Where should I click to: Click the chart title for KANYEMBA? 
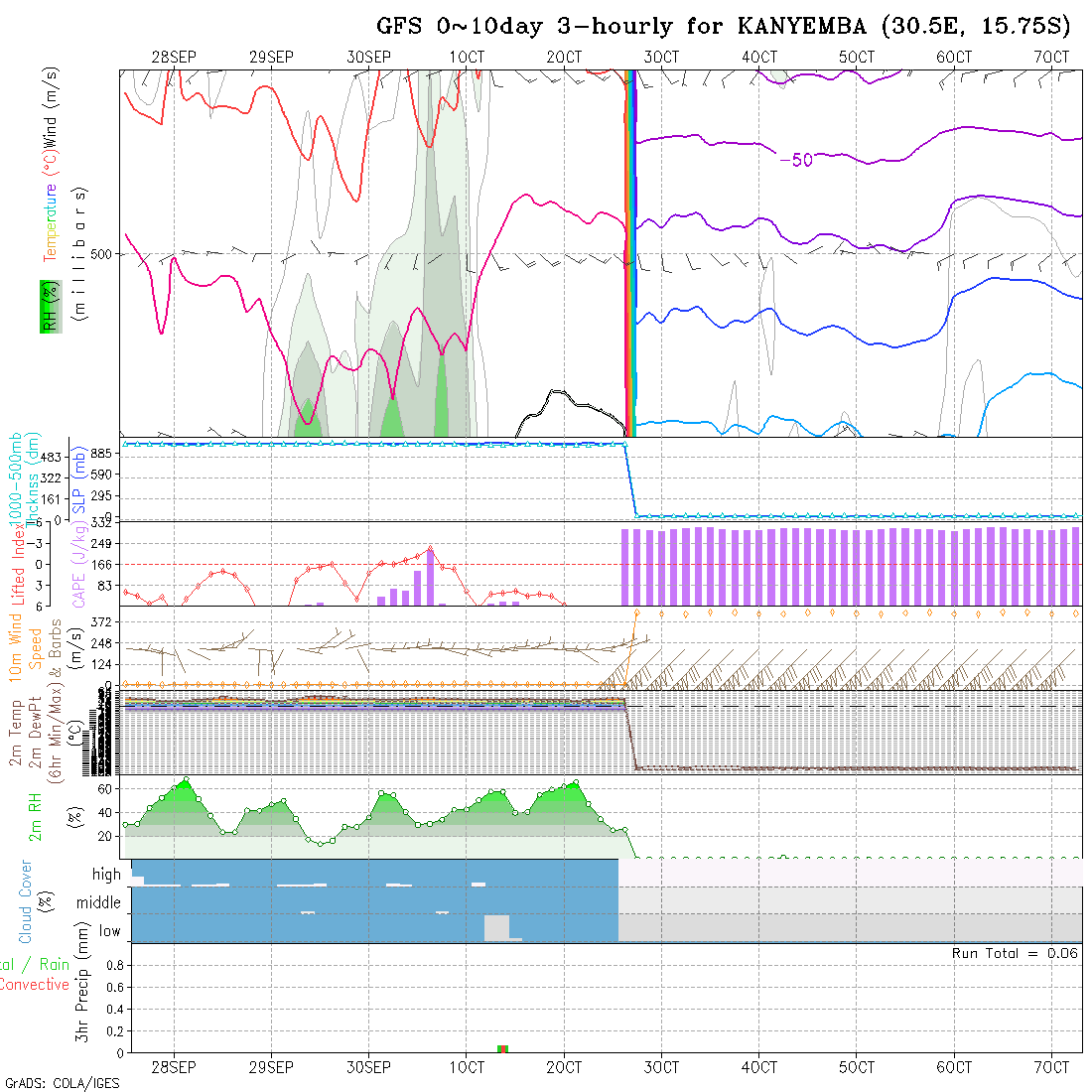723,26
